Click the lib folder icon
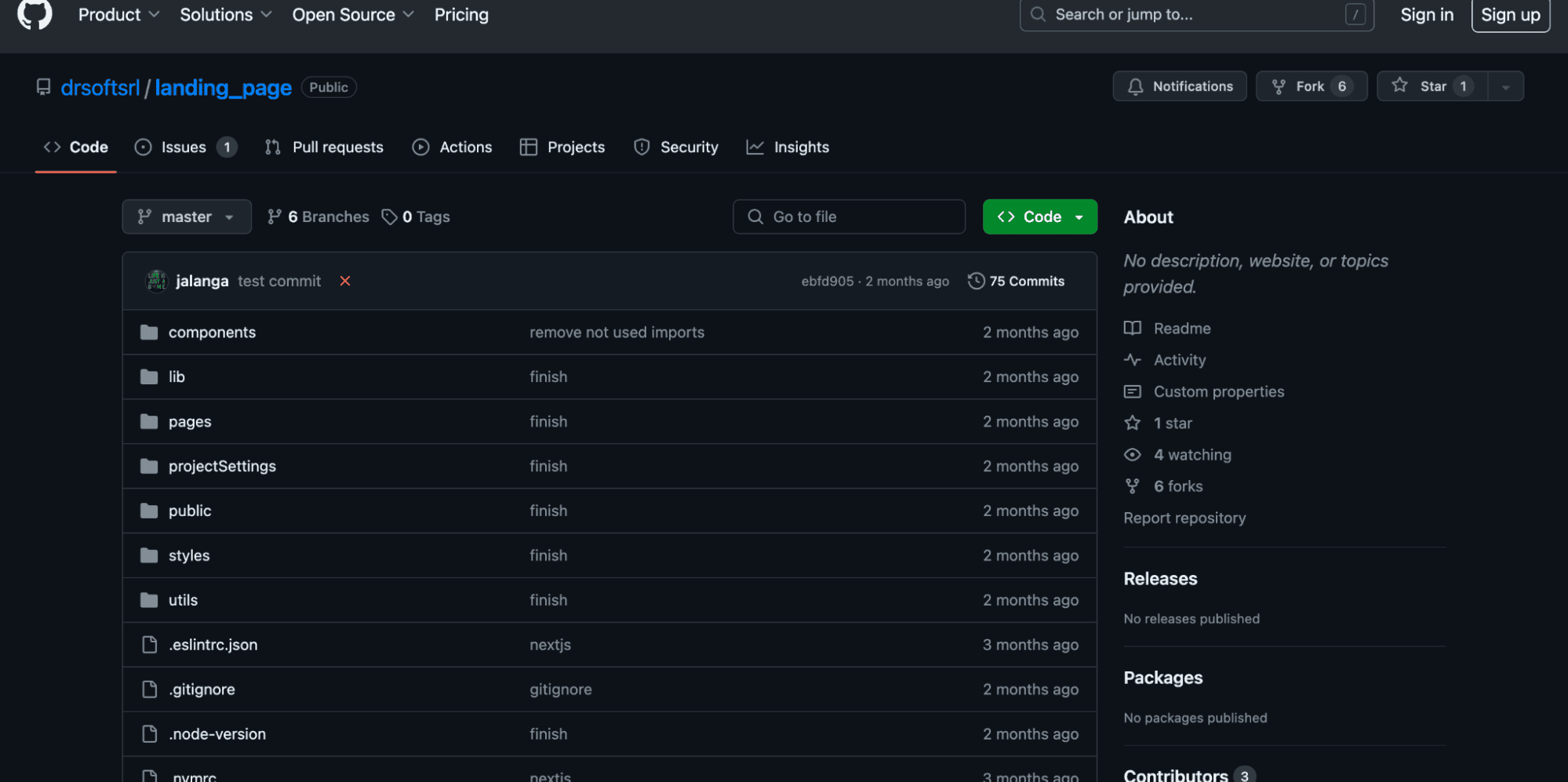This screenshot has width=1568, height=782. tap(149, 377)
